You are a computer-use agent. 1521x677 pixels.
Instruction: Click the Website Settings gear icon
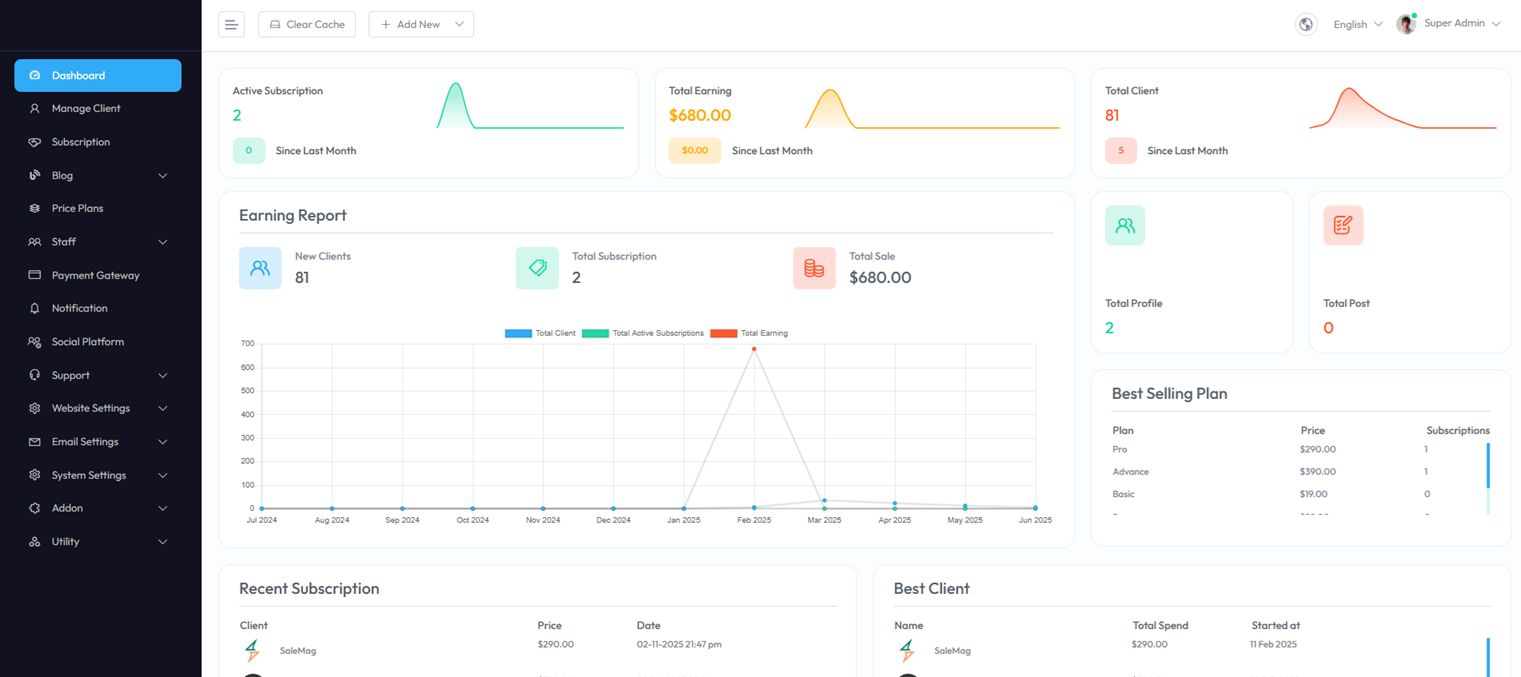[x=35, y=408]
